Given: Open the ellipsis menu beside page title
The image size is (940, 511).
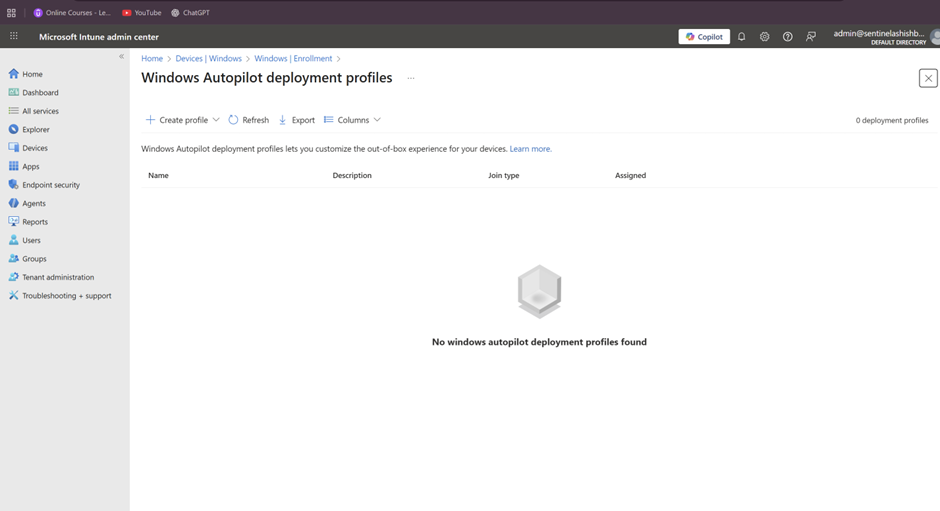Looking at the screenshot, I should click(410, 78).
